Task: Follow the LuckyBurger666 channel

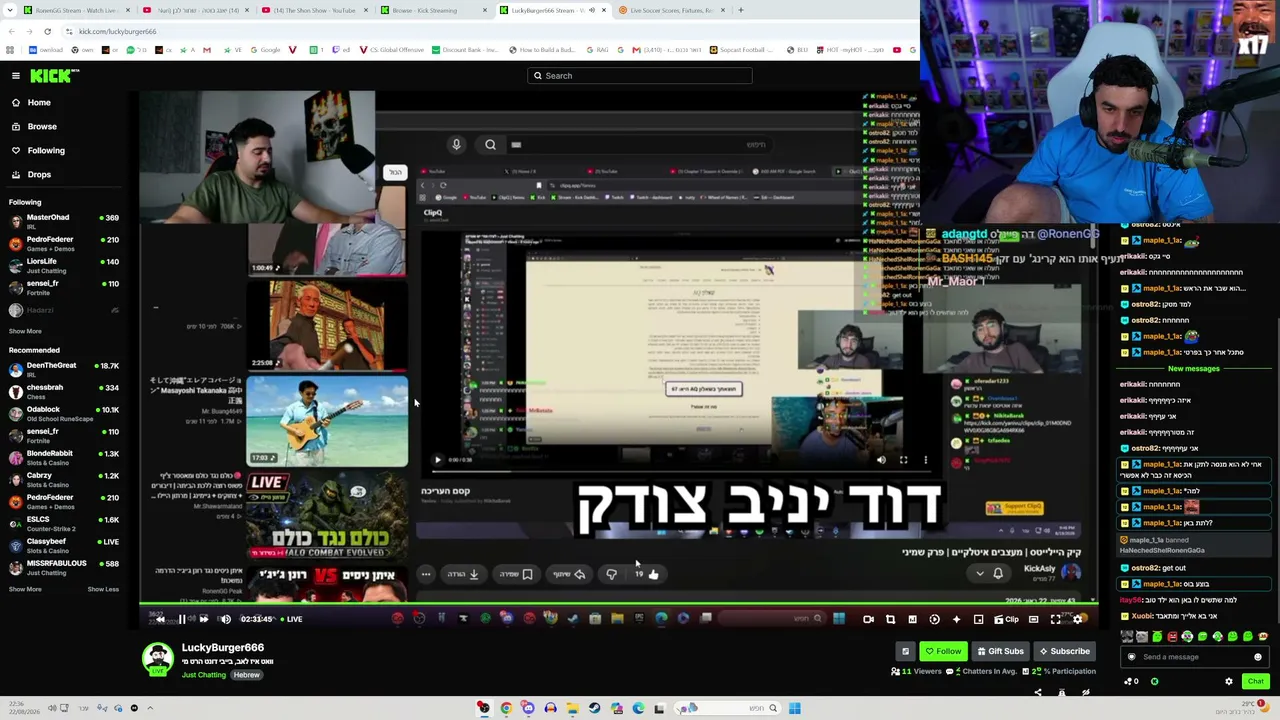Action: 943,651
